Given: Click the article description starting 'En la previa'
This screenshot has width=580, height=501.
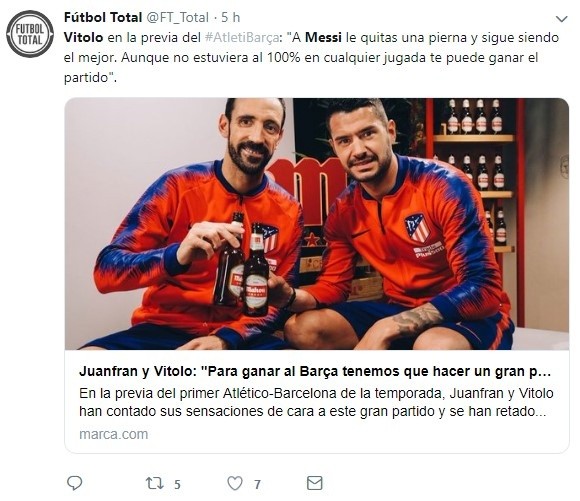Looking at the screenshot, I should (x=316, y=402).
